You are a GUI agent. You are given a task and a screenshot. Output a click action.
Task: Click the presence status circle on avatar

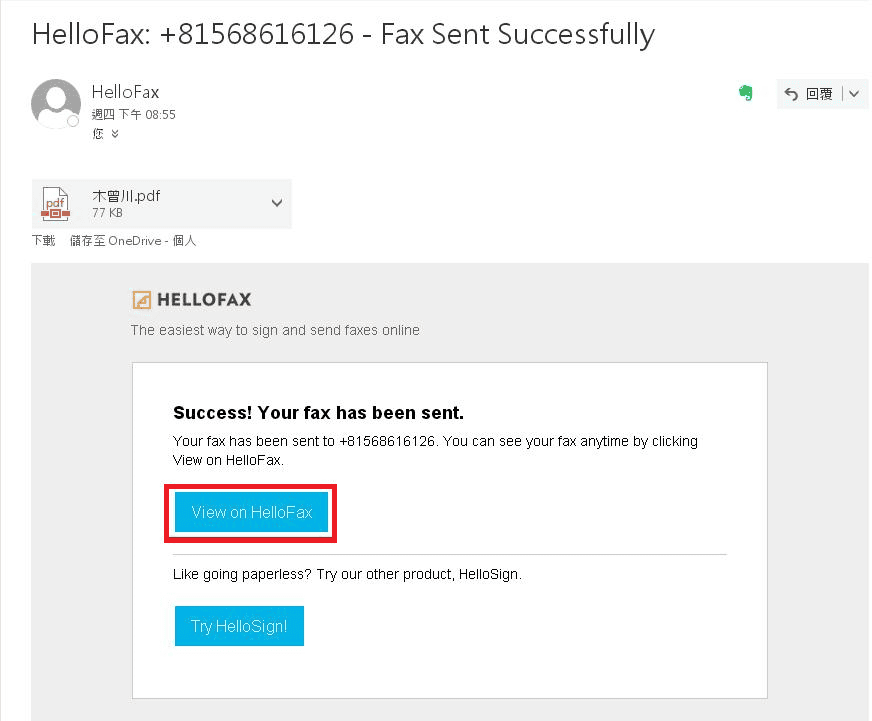point(73,121)
